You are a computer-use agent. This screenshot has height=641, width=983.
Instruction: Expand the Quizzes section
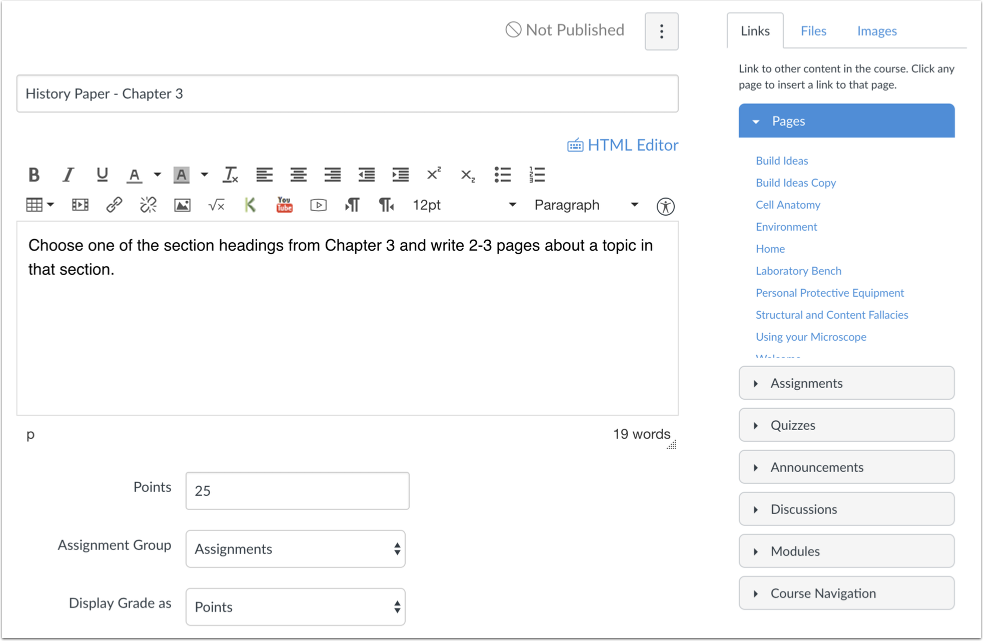click(846, 425)
